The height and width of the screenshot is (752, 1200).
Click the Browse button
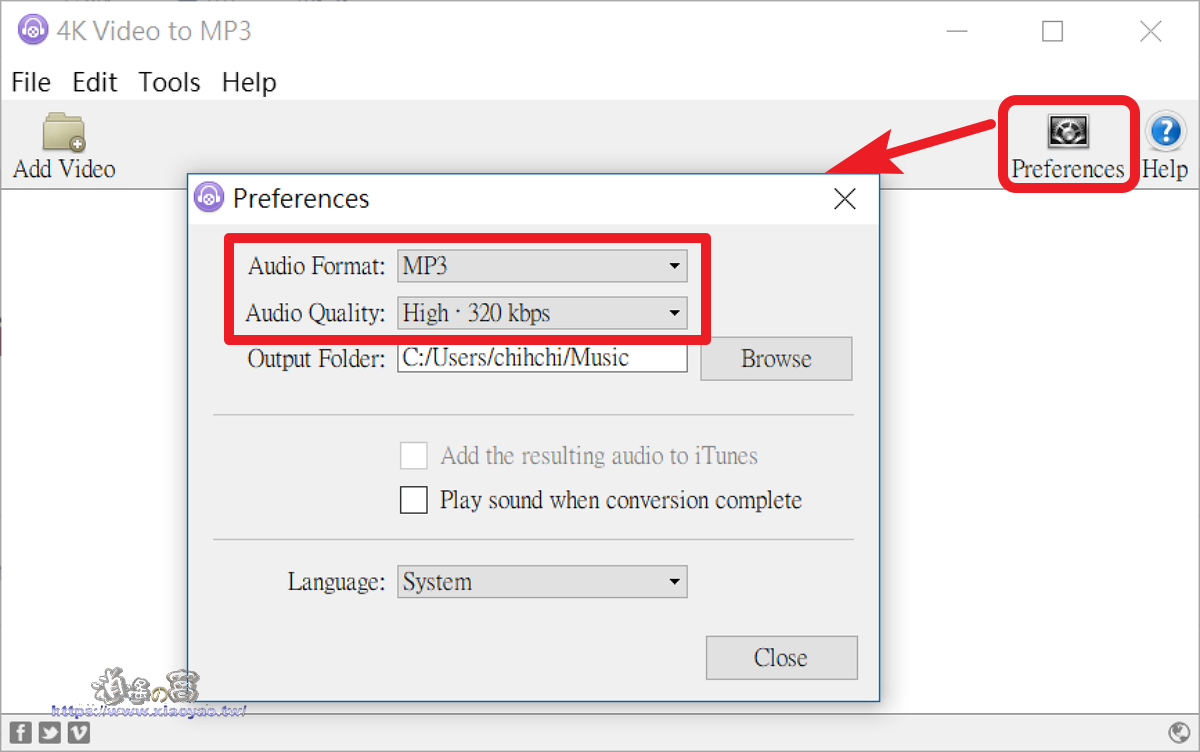tap(776, 359)
